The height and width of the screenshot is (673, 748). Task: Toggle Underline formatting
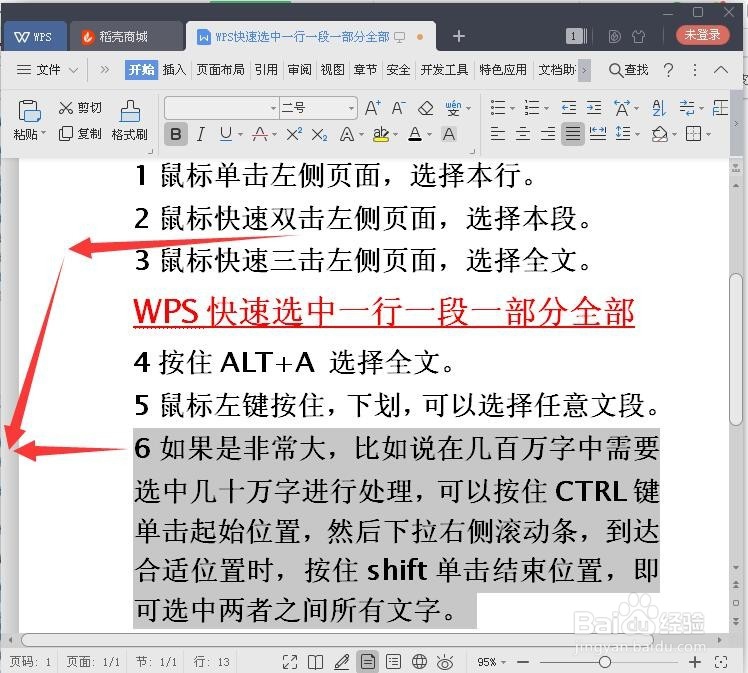coord(226,135)
